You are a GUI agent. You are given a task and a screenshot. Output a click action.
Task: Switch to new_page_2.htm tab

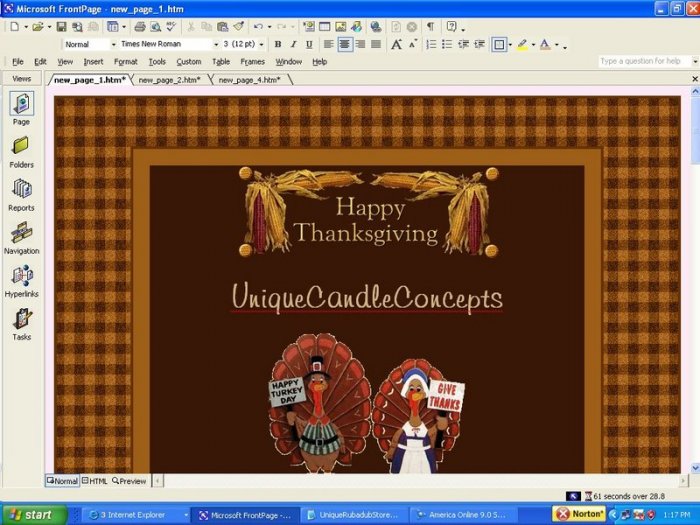coord(169,80)
